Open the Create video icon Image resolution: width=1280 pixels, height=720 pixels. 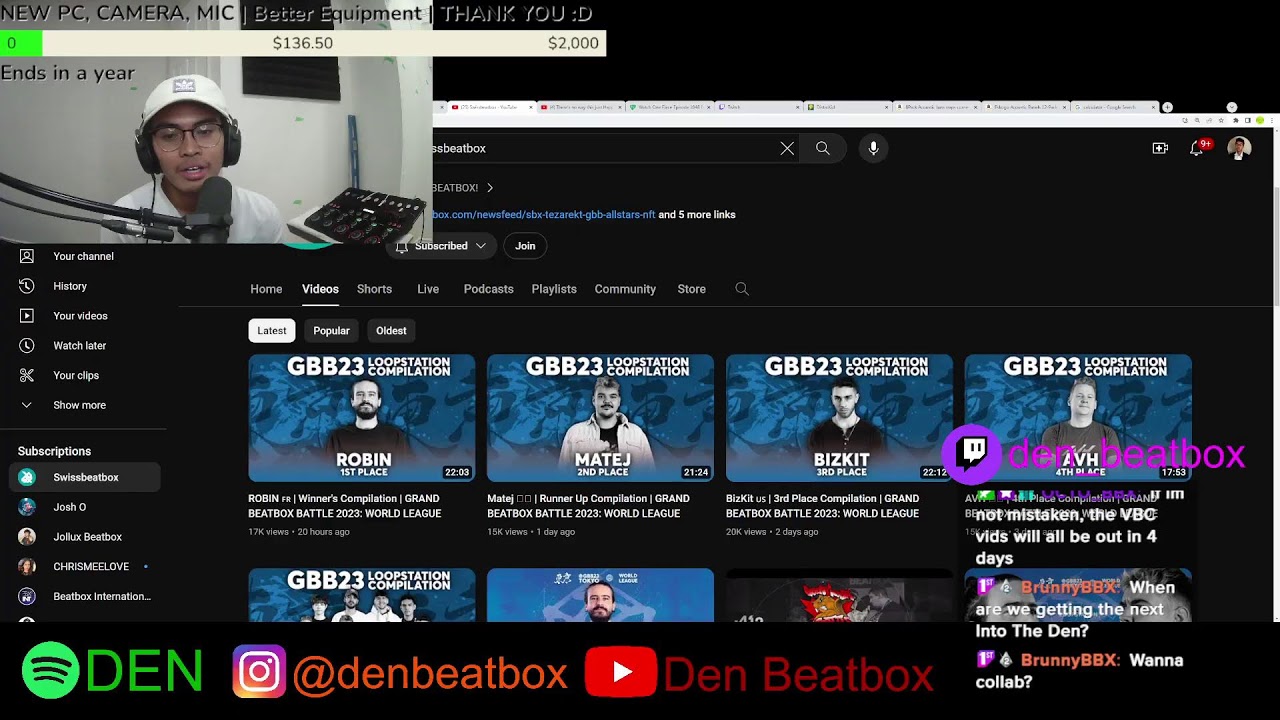(1160, 148)
